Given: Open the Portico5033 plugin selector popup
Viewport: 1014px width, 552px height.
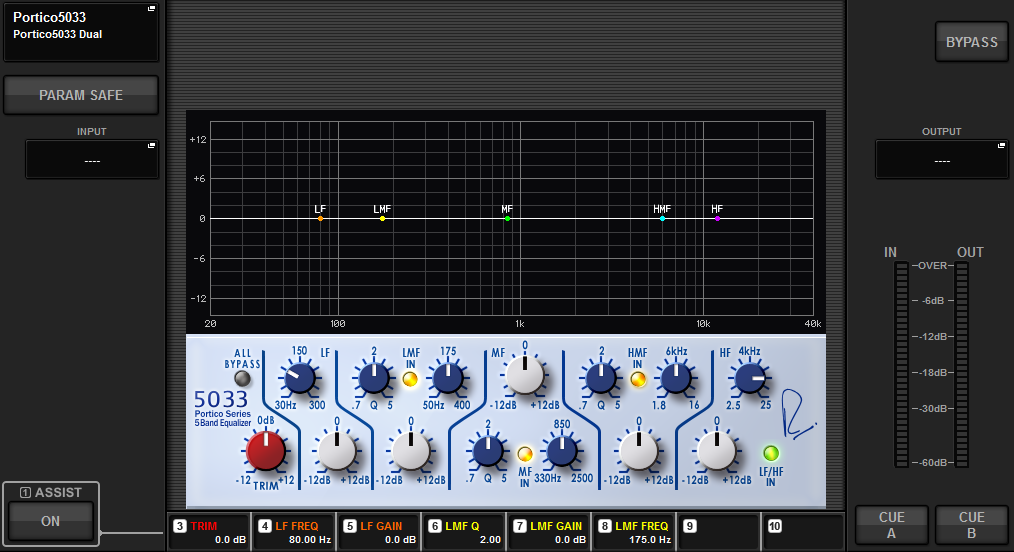Looking at the screenshot, I should pos(81,32).
